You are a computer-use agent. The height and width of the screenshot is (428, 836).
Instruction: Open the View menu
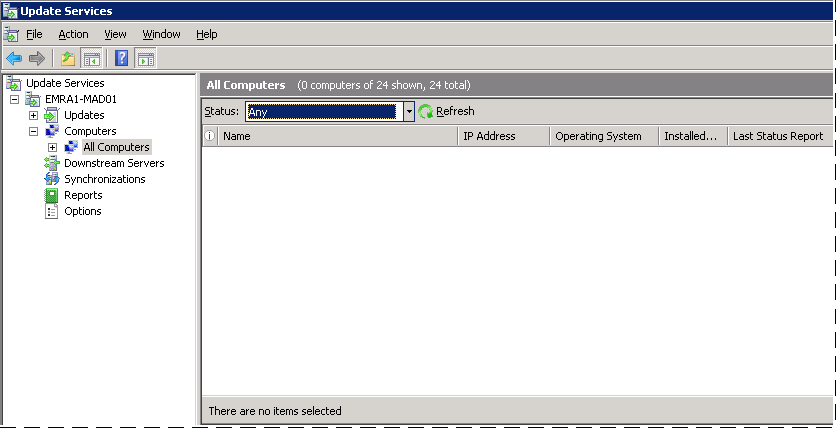click(x=115, y=34)
